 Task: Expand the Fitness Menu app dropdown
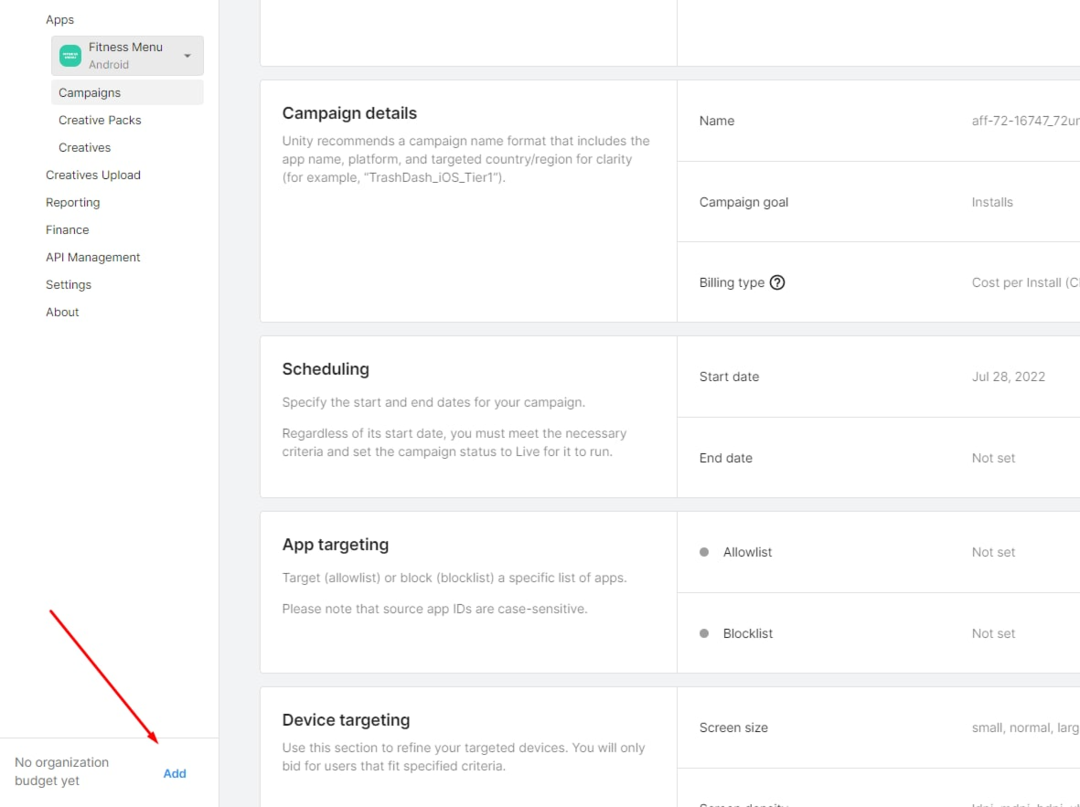[187, 56]
